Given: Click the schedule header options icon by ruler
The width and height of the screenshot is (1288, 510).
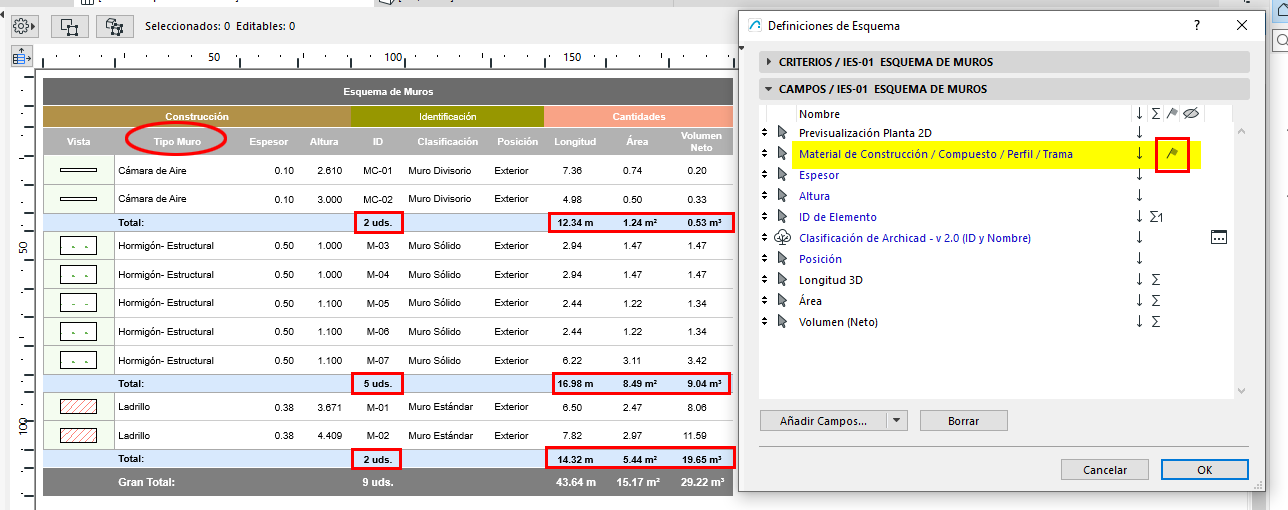Looking at the screenshot, I should pos(21,57).
